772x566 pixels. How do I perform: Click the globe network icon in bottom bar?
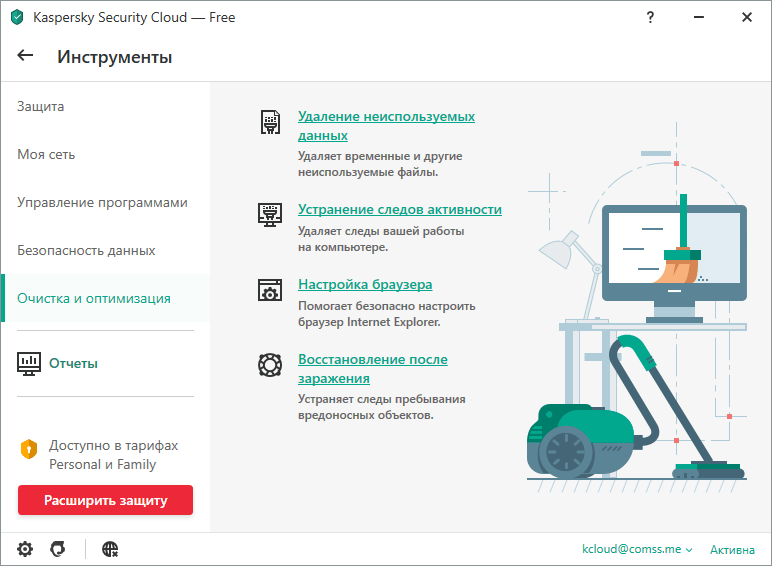[x=110, y=549]
